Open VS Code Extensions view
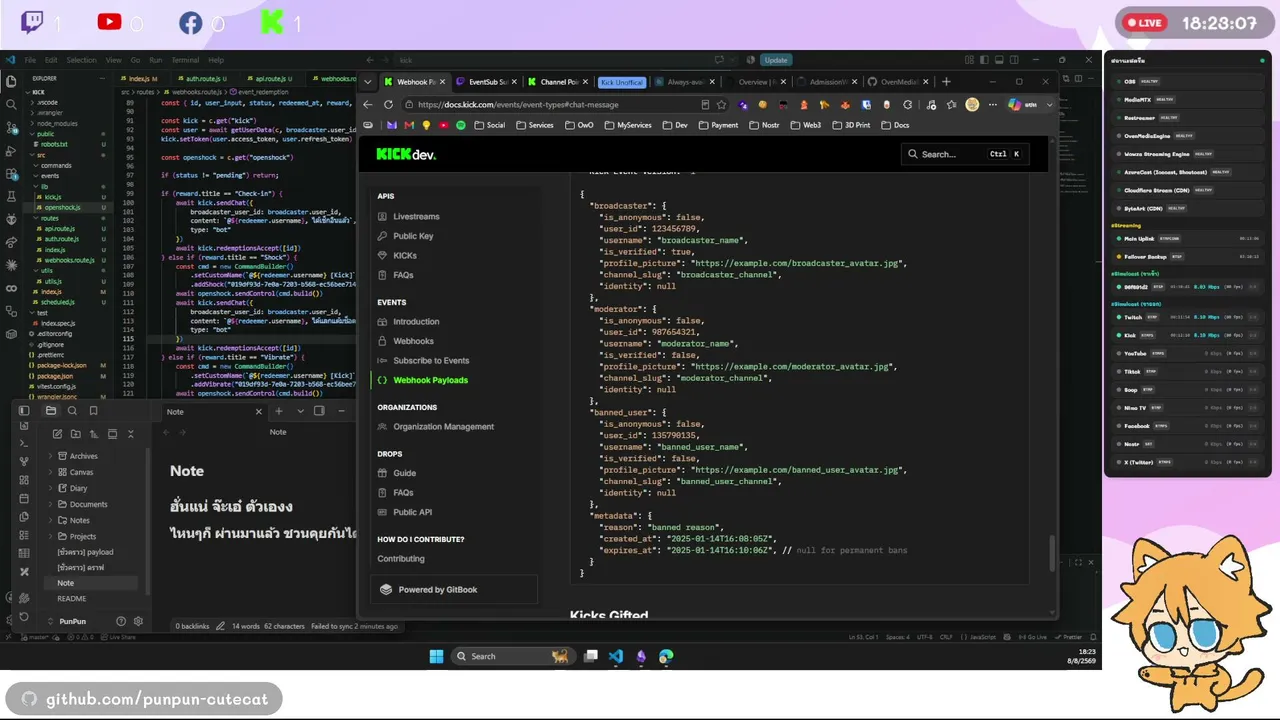Viewport: 1280px width, 720px height. (11, 175)
